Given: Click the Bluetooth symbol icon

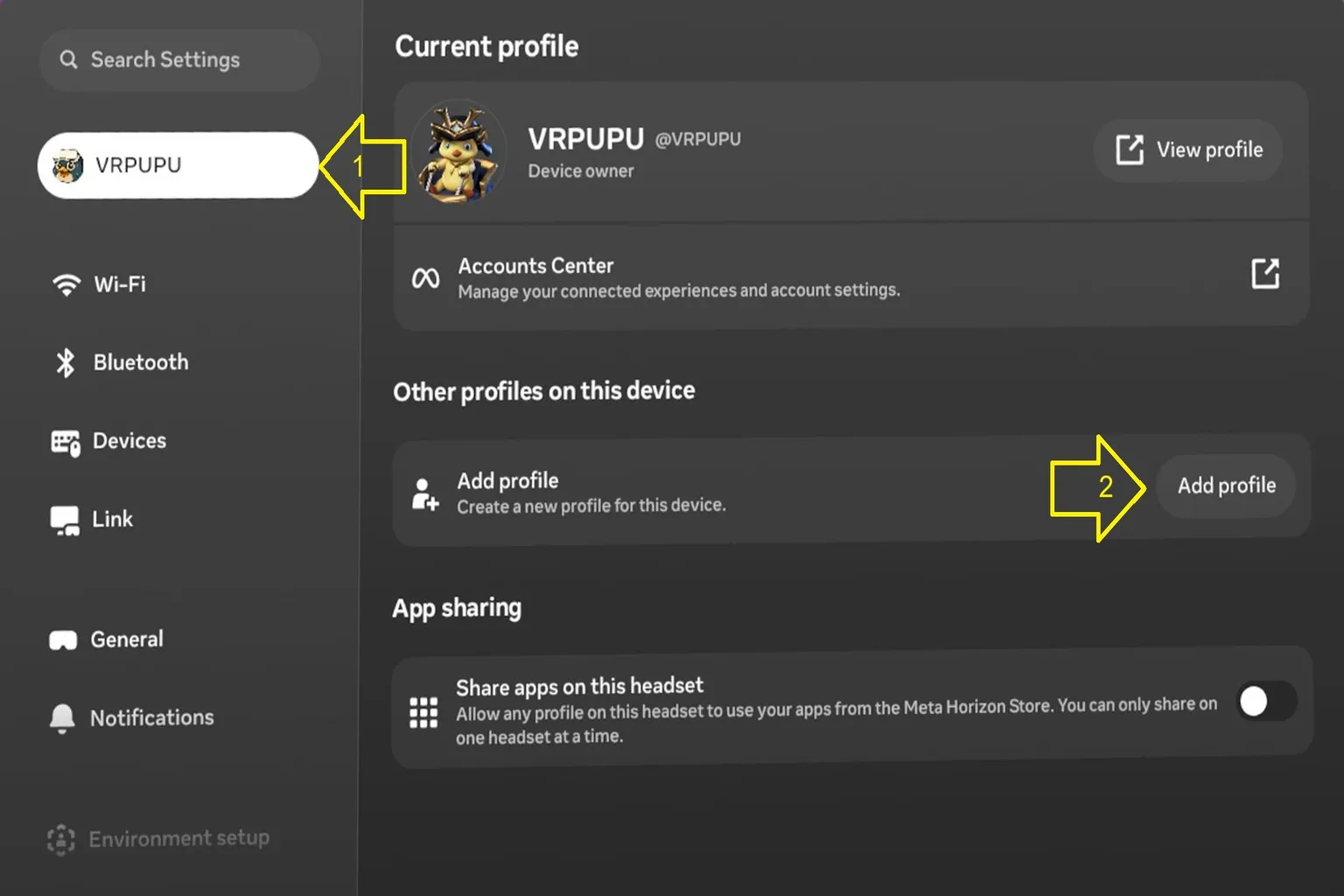Looking at the screenshot, I should point(66,362).
